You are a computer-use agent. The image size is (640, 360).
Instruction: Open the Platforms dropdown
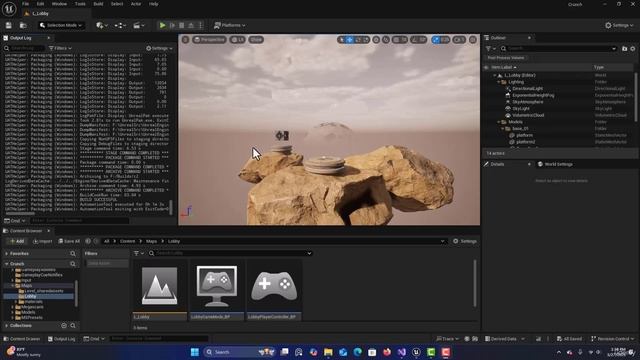coord(230,25)
